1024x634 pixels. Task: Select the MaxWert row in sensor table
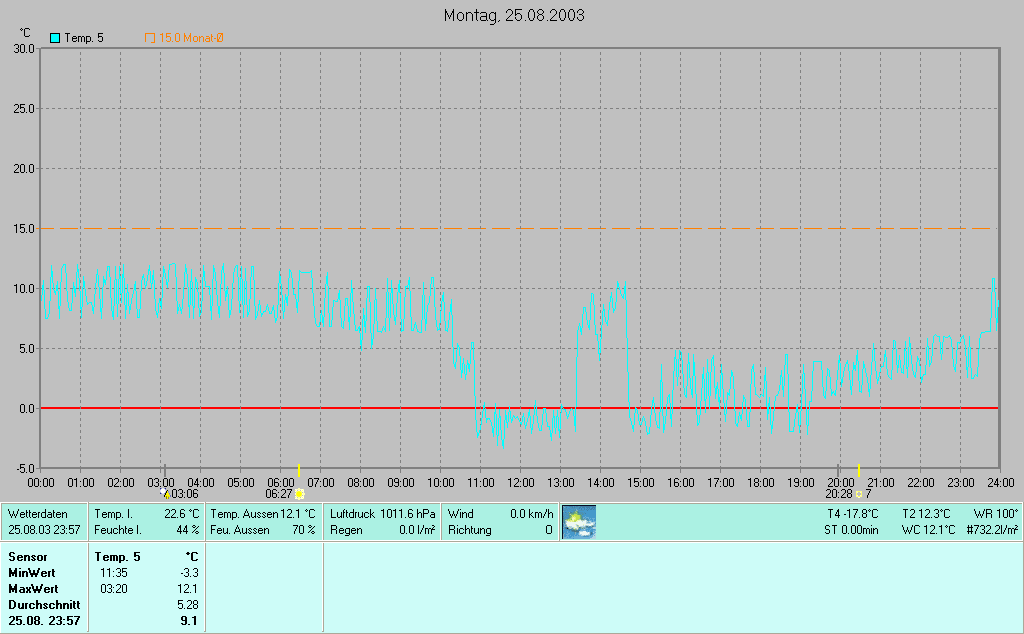click(x=100, y=588)
